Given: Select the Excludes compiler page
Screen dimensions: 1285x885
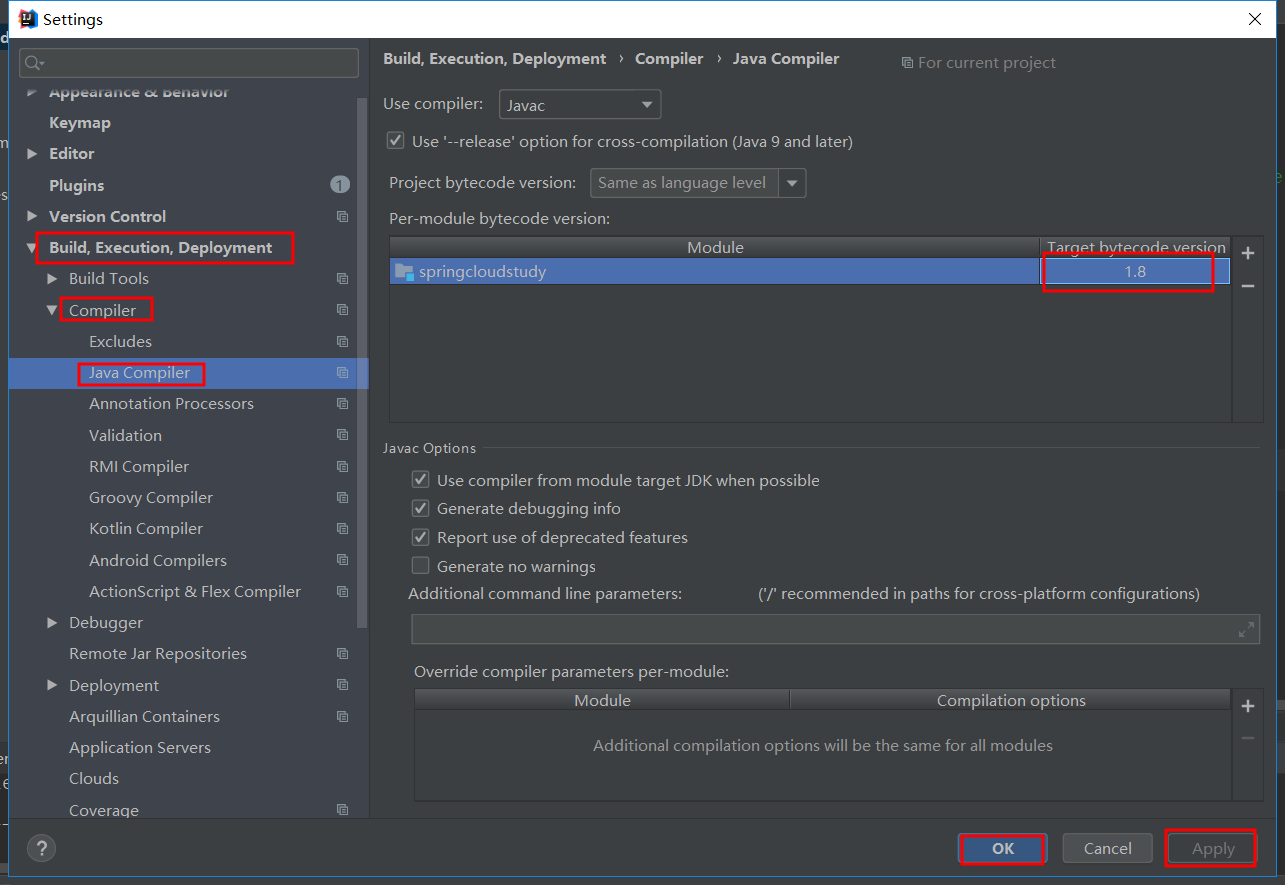Looking at the screenshot, I should pyautogui.click(x=120, y=342).
